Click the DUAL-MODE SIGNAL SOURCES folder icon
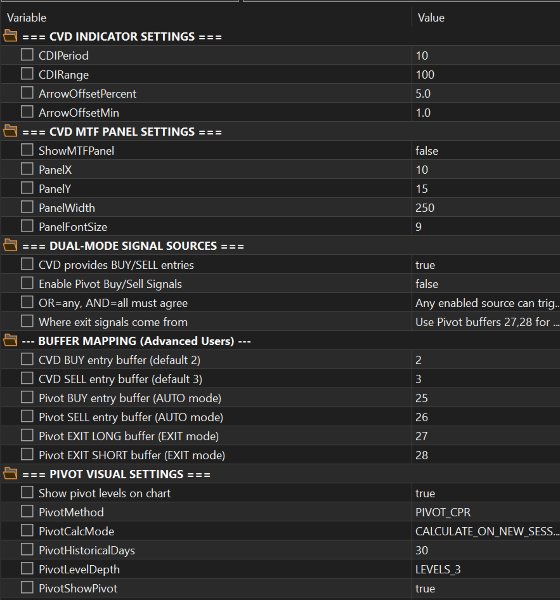Image resolution: width=560 pixels, height=600 pixels. click(10, 245)
